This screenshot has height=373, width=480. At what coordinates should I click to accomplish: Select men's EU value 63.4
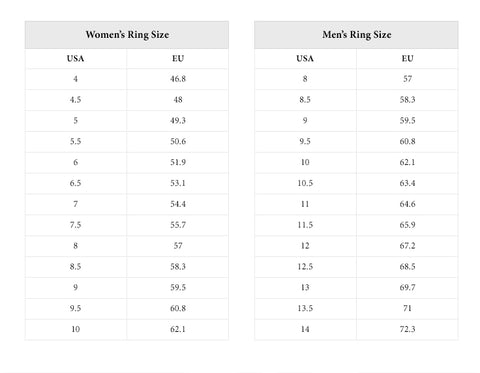407,183
